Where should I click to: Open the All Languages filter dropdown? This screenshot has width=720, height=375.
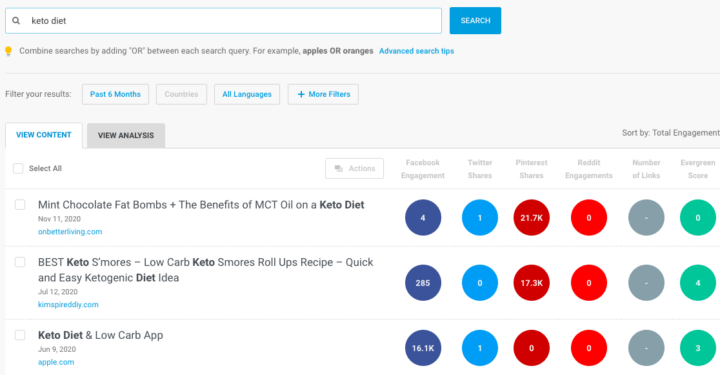pos(247,94)
